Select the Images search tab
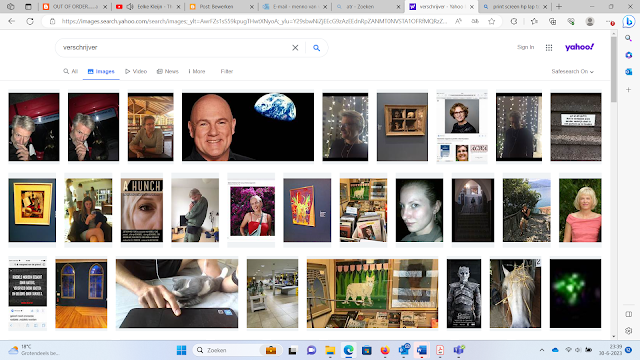The height and width of the screenshot is (360, 640). coord(101,71)
